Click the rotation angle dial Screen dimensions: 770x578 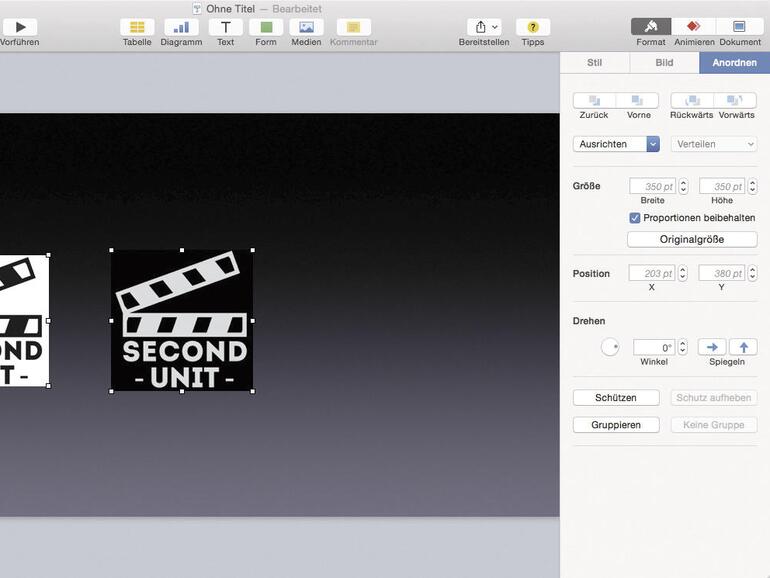pos(610,347)
